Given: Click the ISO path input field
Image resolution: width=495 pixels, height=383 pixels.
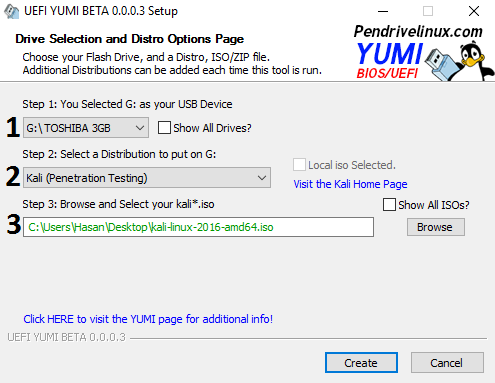Looking at the screenshot, I should pos(198,227).
